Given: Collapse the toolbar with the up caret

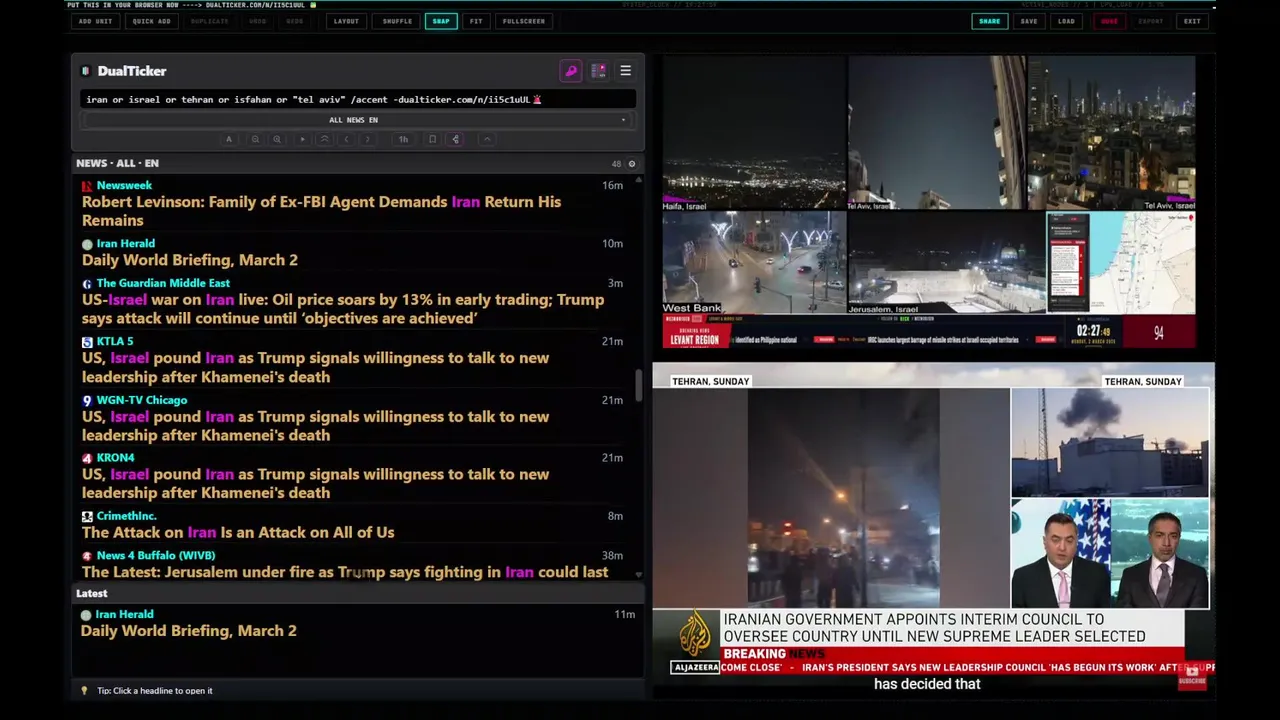Looking at the screenshot, I should pos(487,139).
